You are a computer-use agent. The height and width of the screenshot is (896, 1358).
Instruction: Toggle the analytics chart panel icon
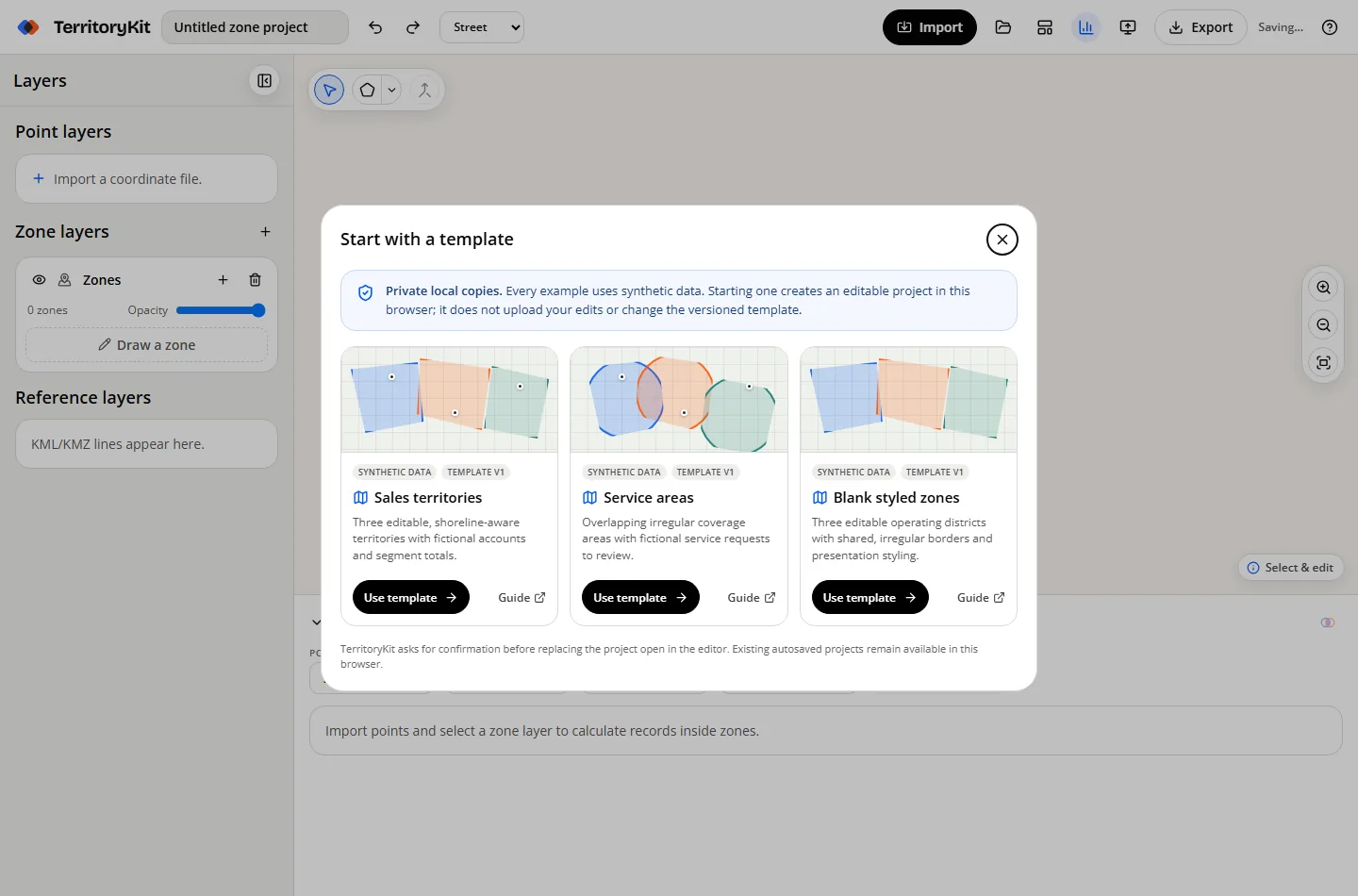point(1086,27)
